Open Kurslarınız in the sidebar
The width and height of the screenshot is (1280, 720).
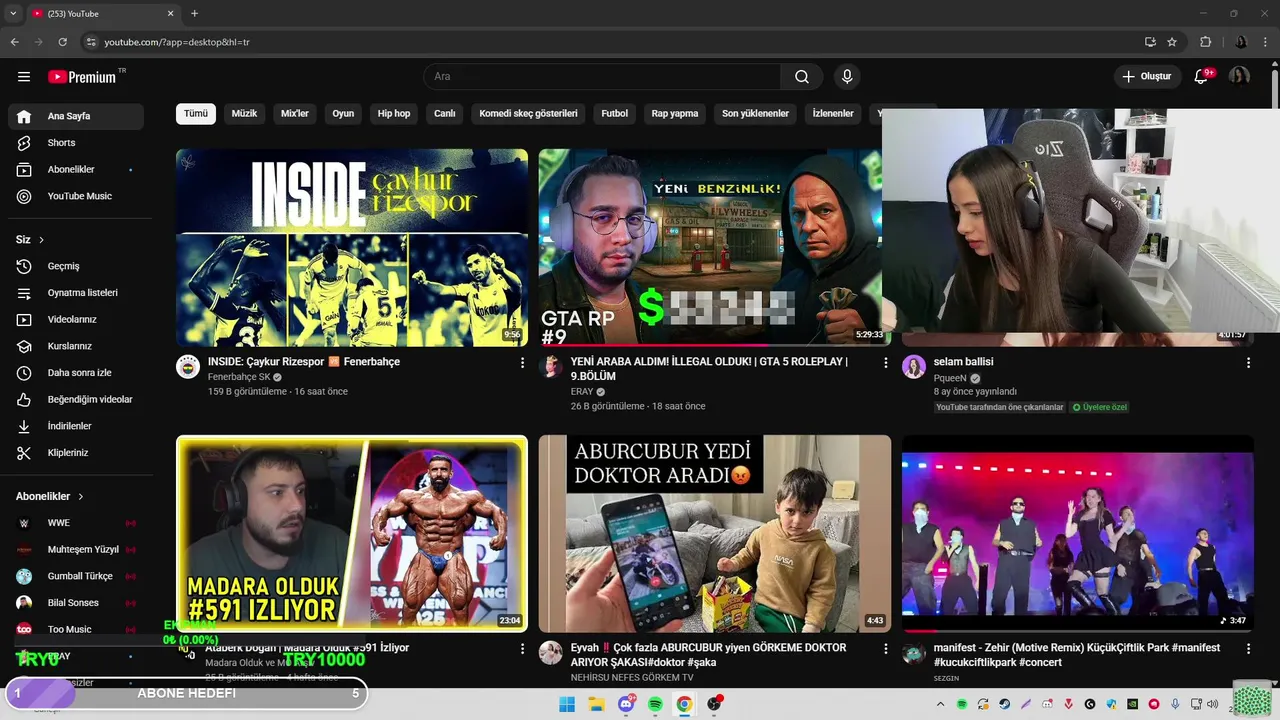[76, 346]
